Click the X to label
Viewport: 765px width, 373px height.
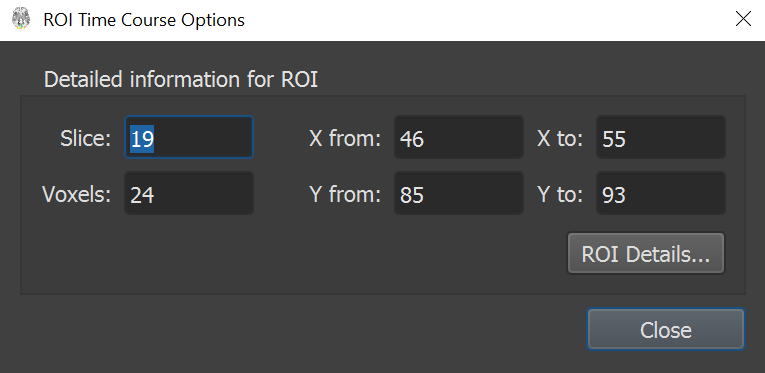pyautogui.click(x=560, y=138)
